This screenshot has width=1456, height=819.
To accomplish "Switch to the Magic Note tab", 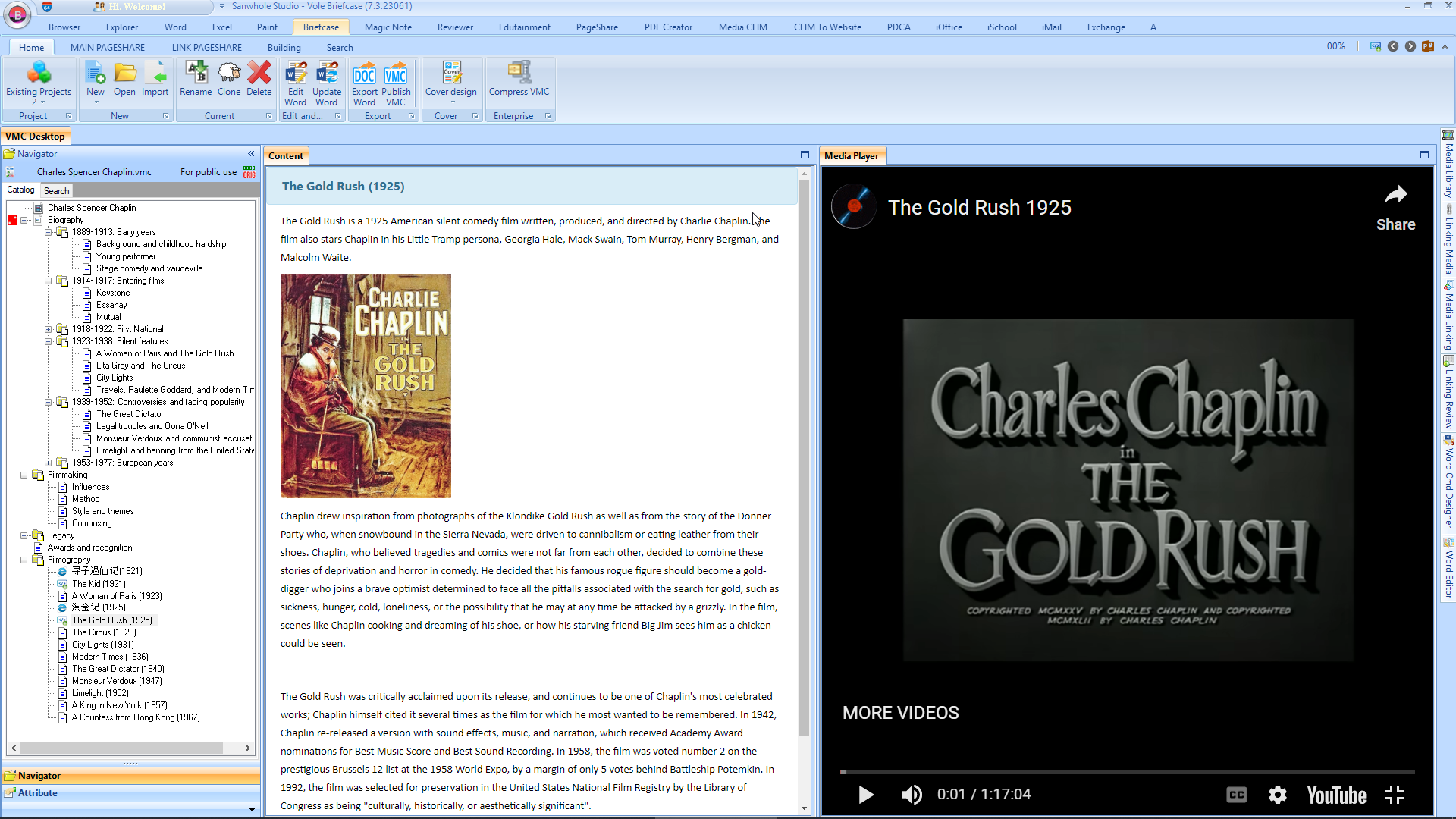I will coord(388,27).
